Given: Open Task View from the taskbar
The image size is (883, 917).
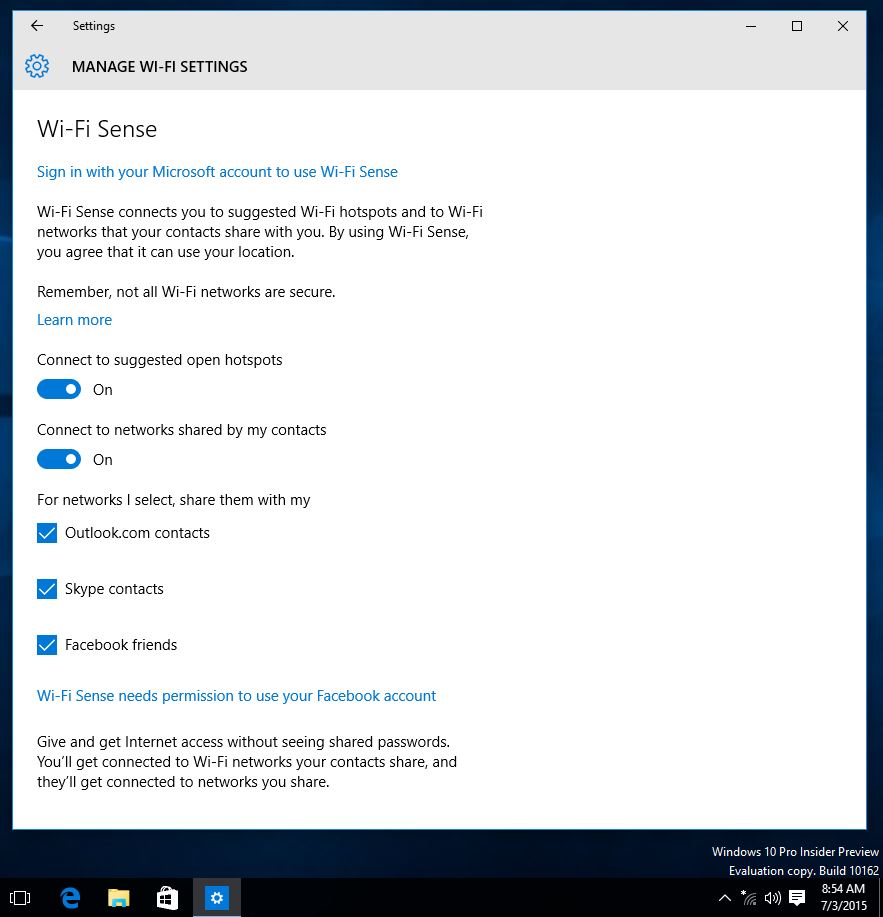Looking at the screenshot, I should coord(20,898).
